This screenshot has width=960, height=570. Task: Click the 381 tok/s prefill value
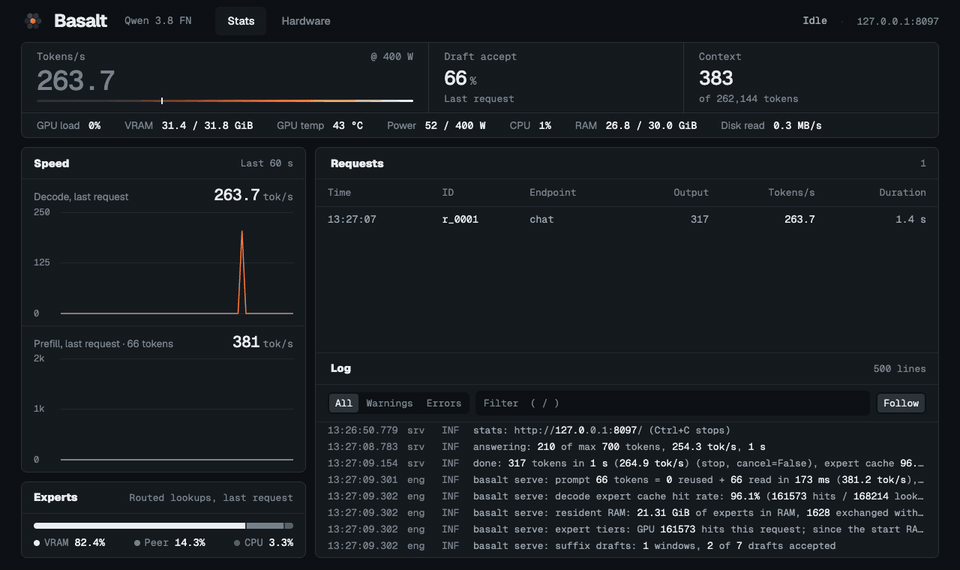point(263,342)
